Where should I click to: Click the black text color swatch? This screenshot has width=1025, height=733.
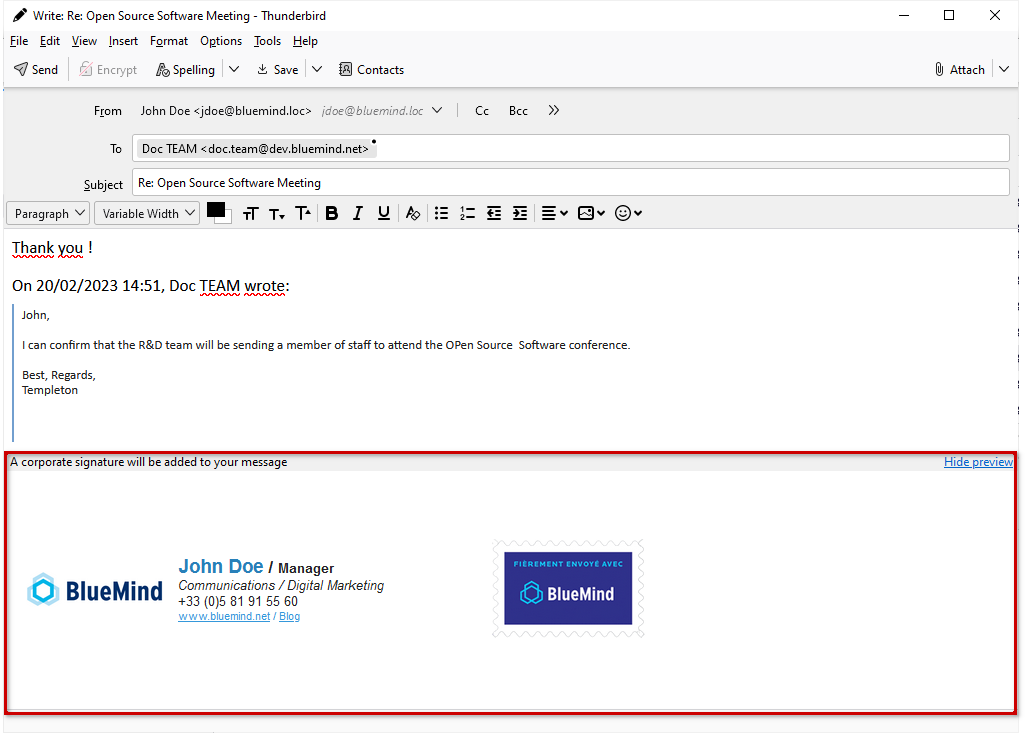(x=216, y=210)
